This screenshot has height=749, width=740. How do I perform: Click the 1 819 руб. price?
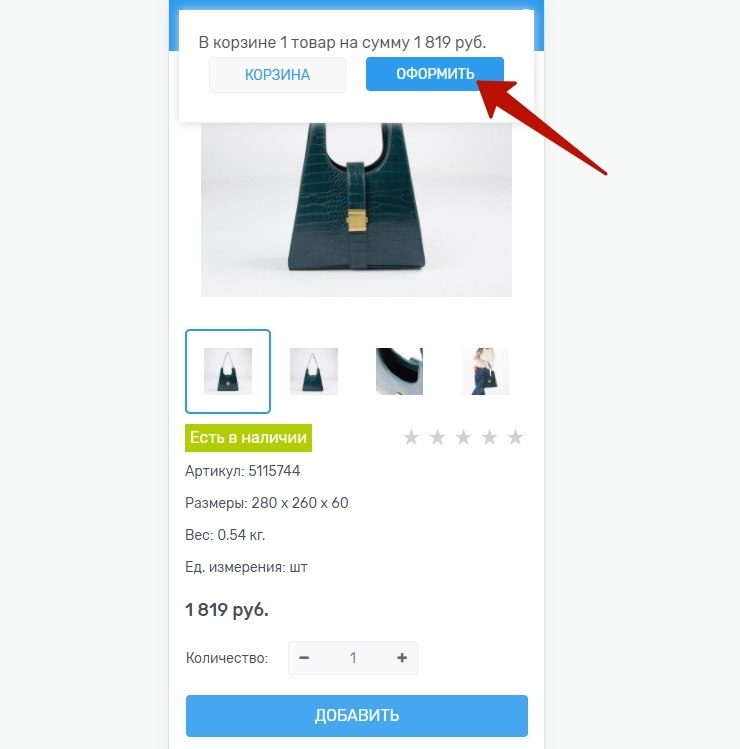227,610
